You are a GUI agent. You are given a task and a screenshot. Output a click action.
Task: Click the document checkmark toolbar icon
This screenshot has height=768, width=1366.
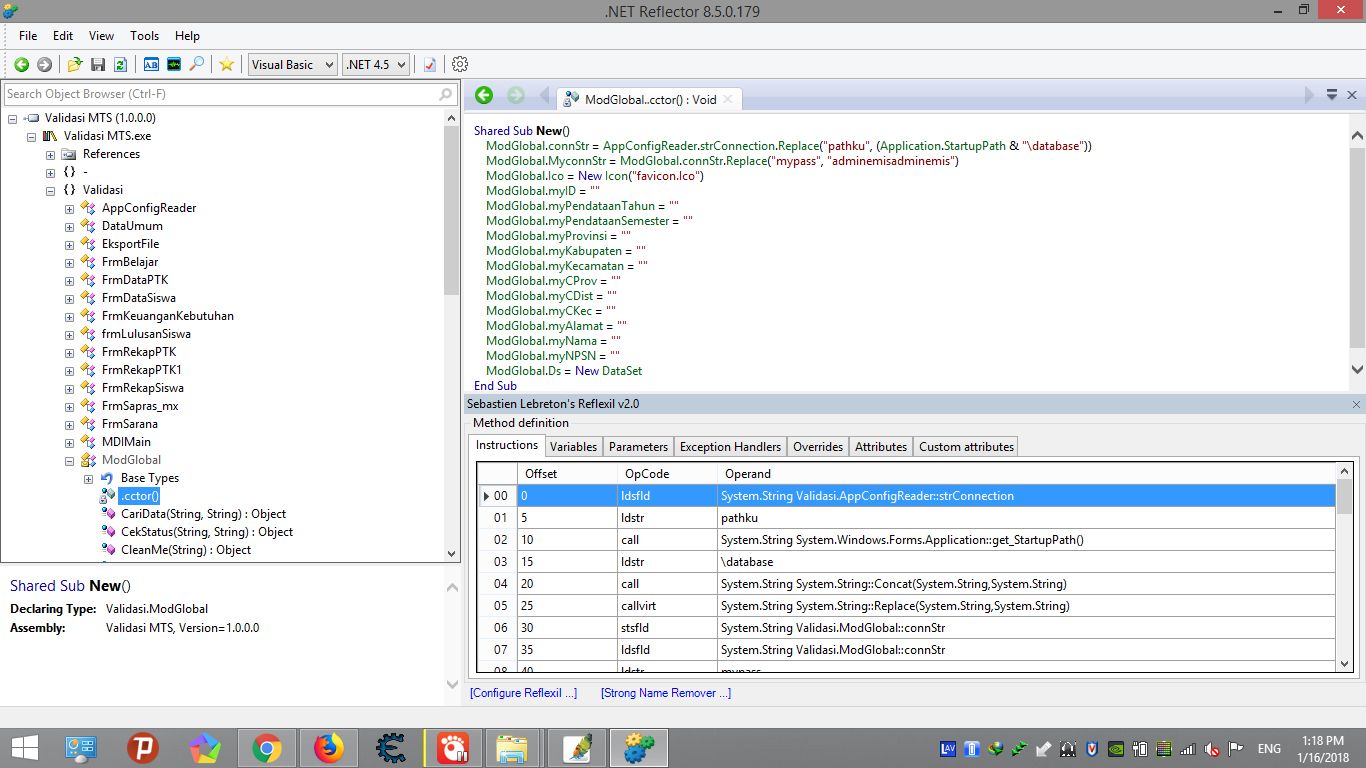point(430,64)
